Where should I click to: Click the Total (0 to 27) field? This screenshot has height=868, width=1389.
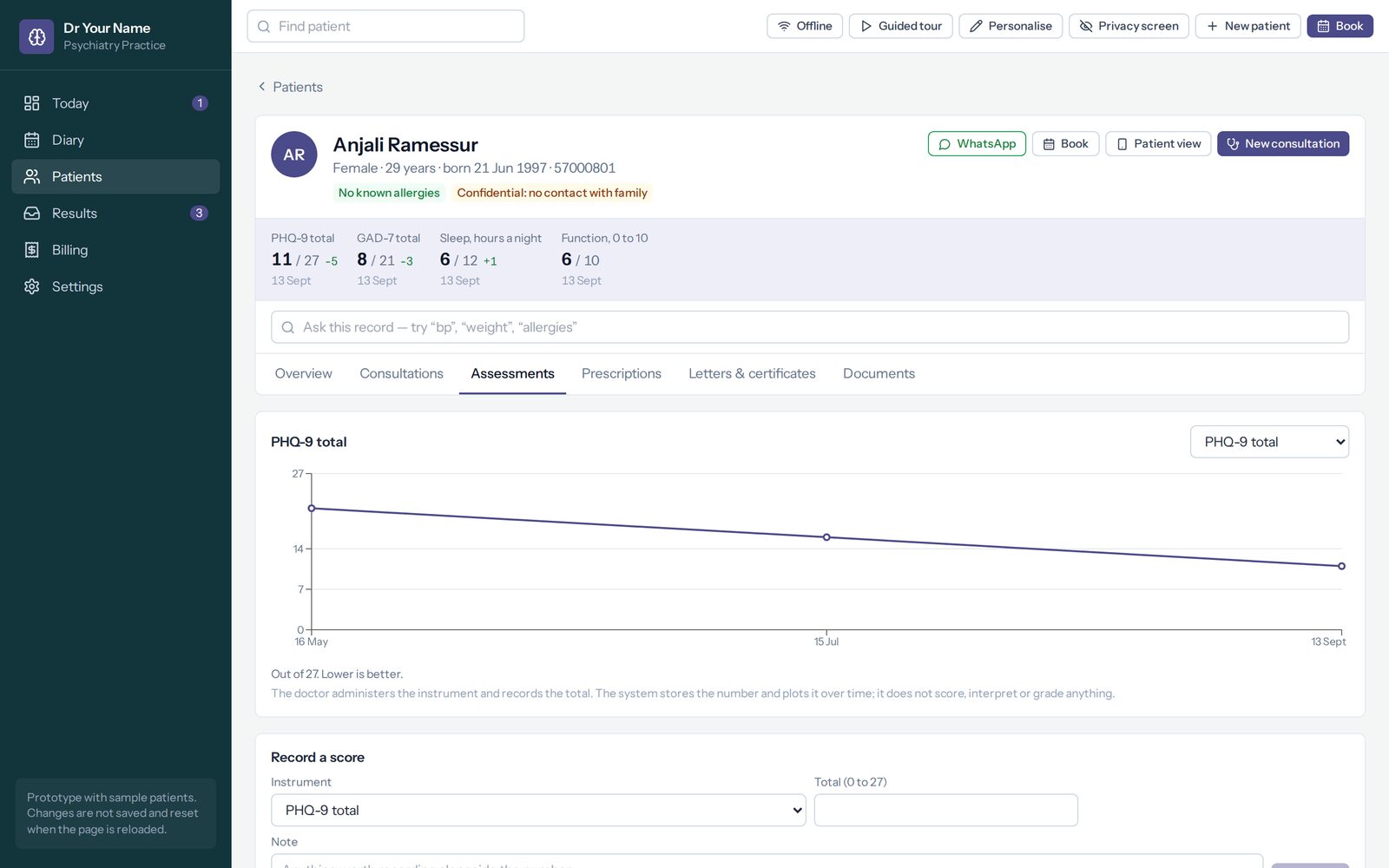946,810
